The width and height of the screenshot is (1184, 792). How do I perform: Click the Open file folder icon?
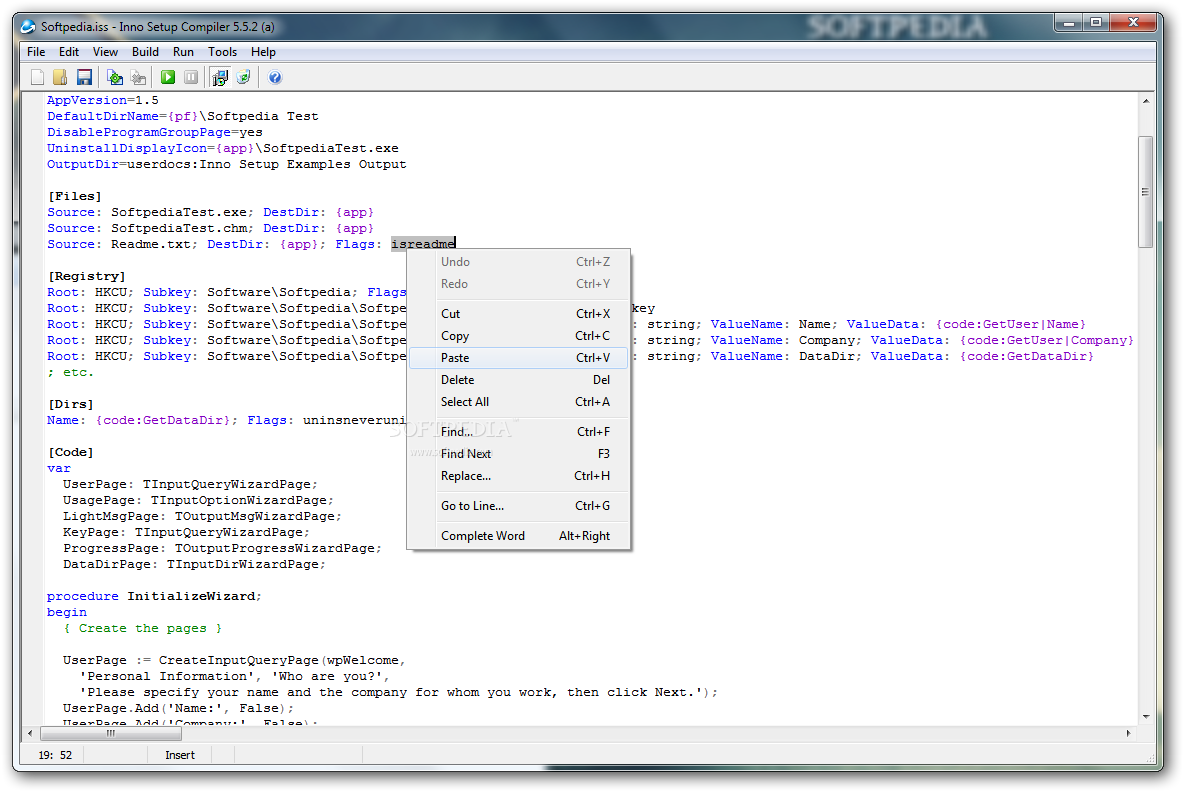(60, 77)
